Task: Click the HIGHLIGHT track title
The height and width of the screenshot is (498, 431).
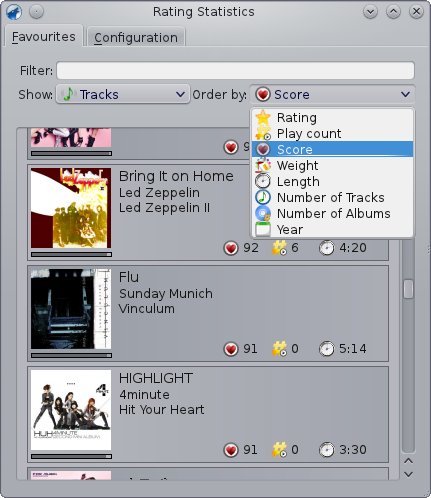Action: (156, 378)
